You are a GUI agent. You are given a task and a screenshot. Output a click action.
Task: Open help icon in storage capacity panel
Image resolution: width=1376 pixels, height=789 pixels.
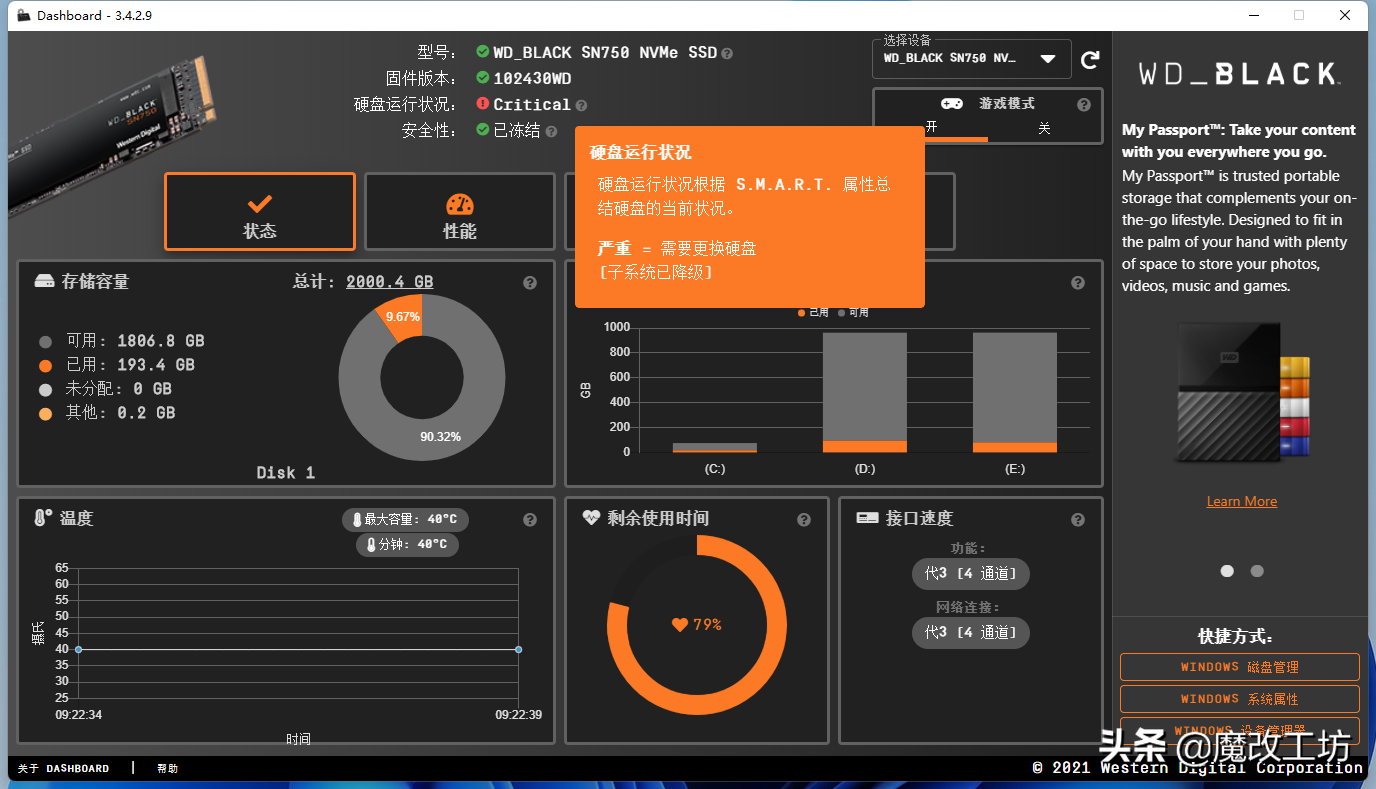point(530,283)
